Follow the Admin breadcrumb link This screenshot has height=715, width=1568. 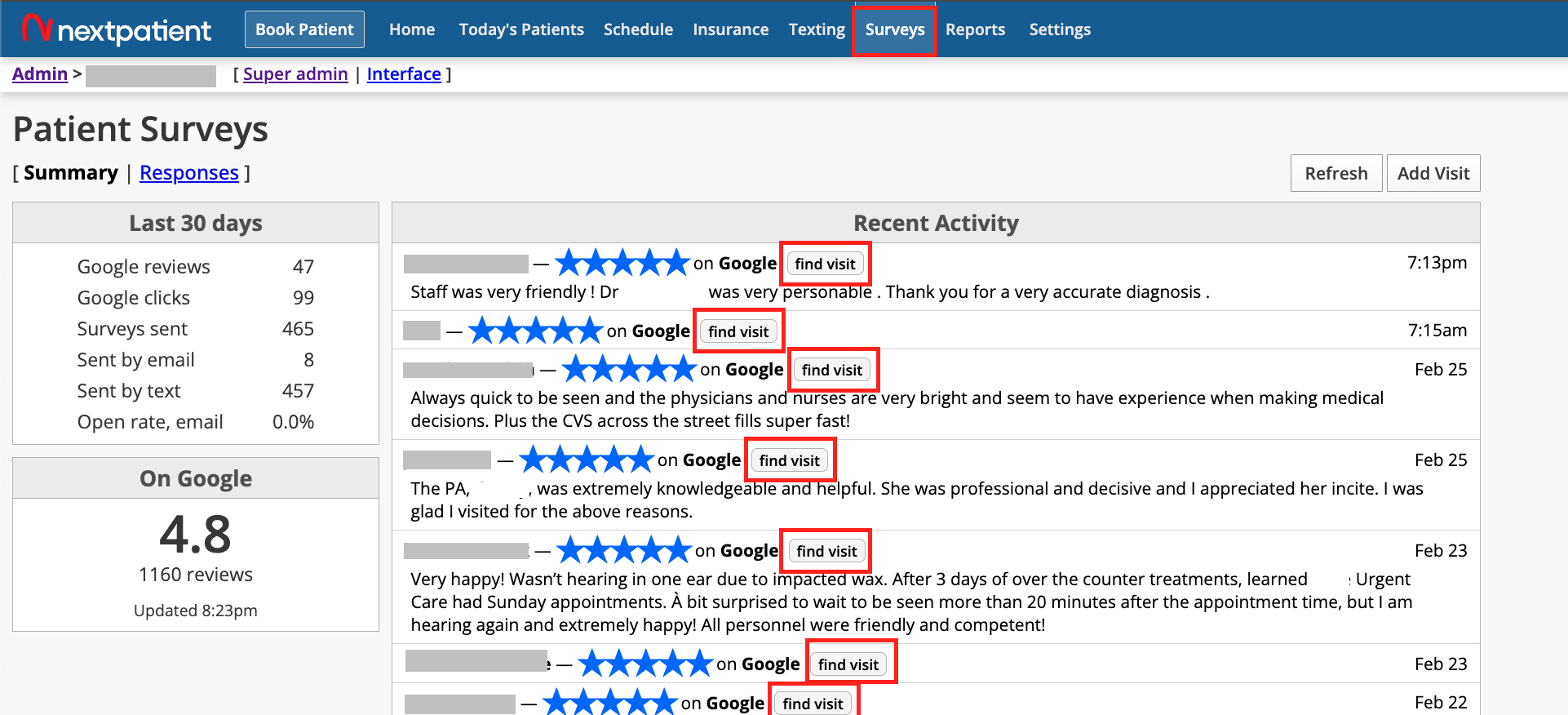point(40,73)
